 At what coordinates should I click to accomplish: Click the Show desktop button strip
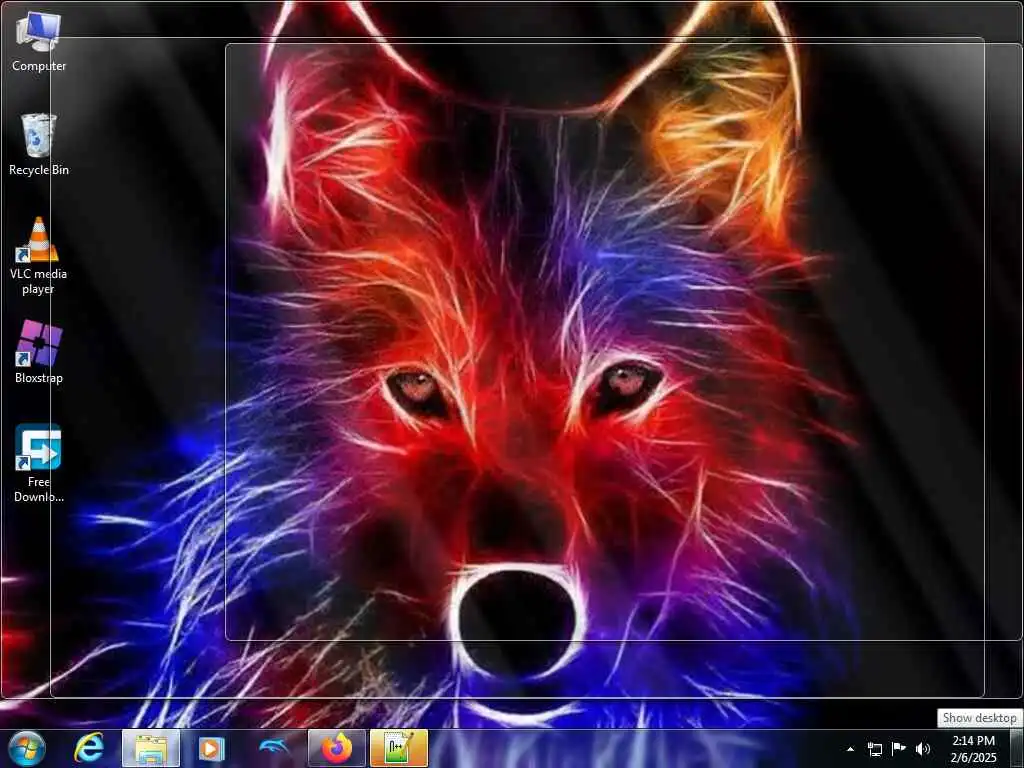pos(1016,748)
